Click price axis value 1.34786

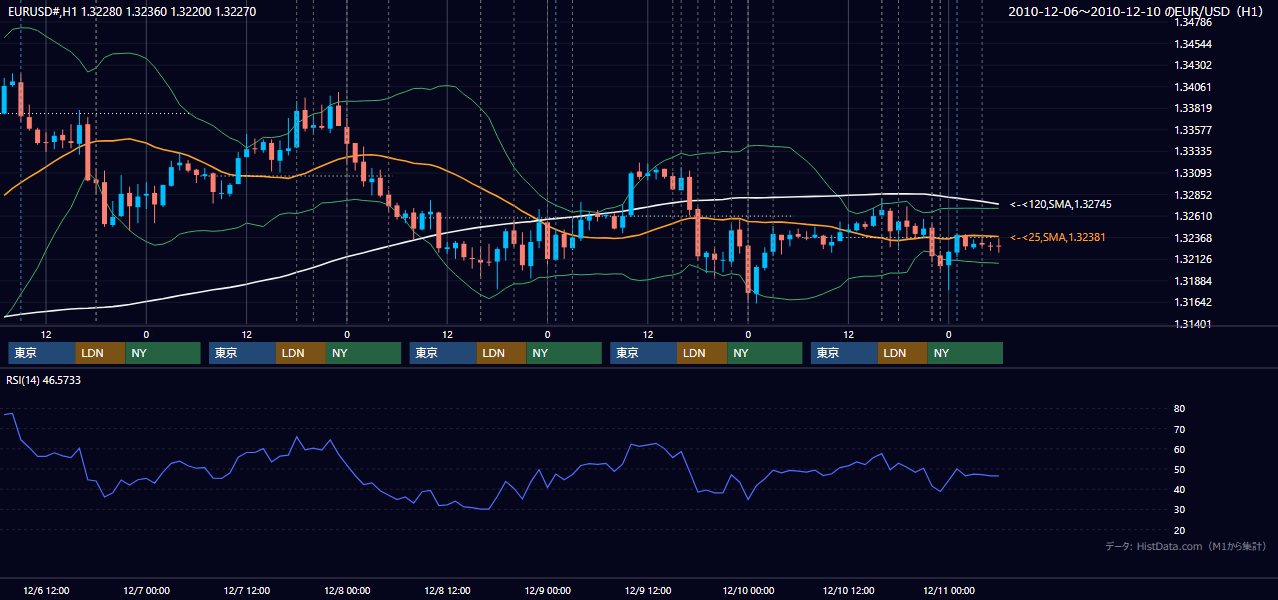[1193, 22]
